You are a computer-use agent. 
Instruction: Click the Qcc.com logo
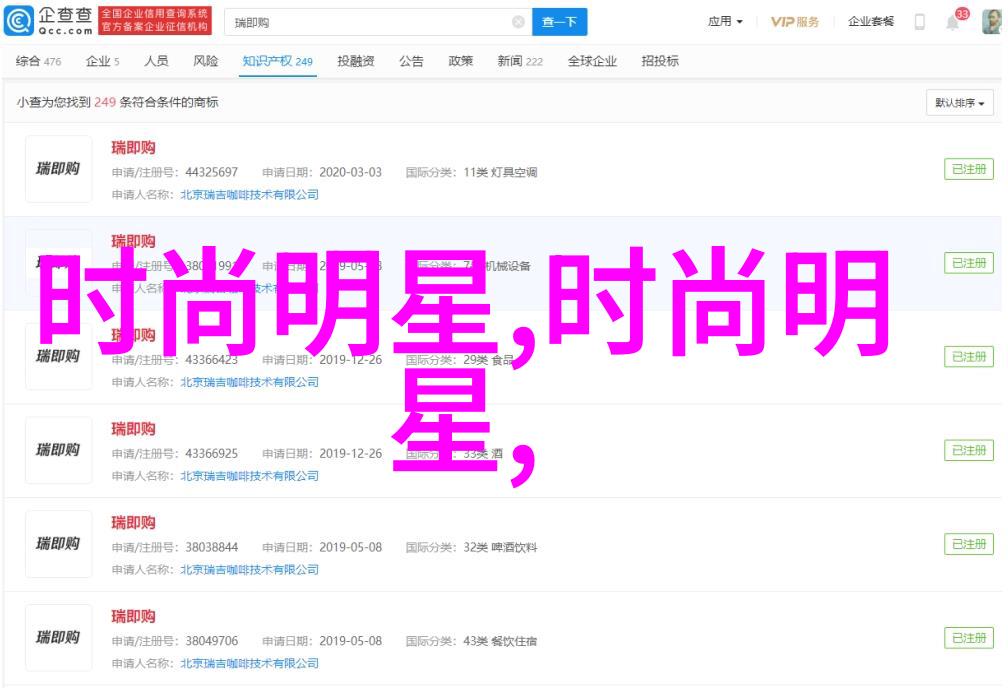(49, 21)
